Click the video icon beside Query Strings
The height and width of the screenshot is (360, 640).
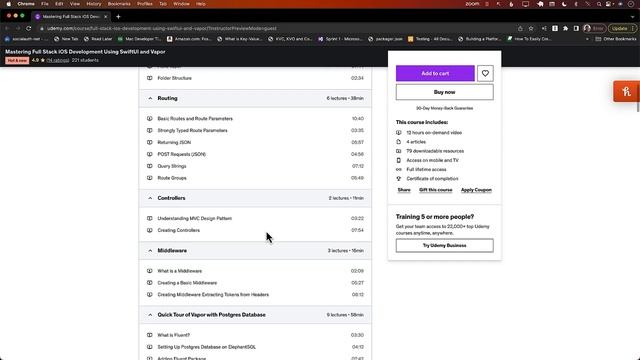coord(150,166)
